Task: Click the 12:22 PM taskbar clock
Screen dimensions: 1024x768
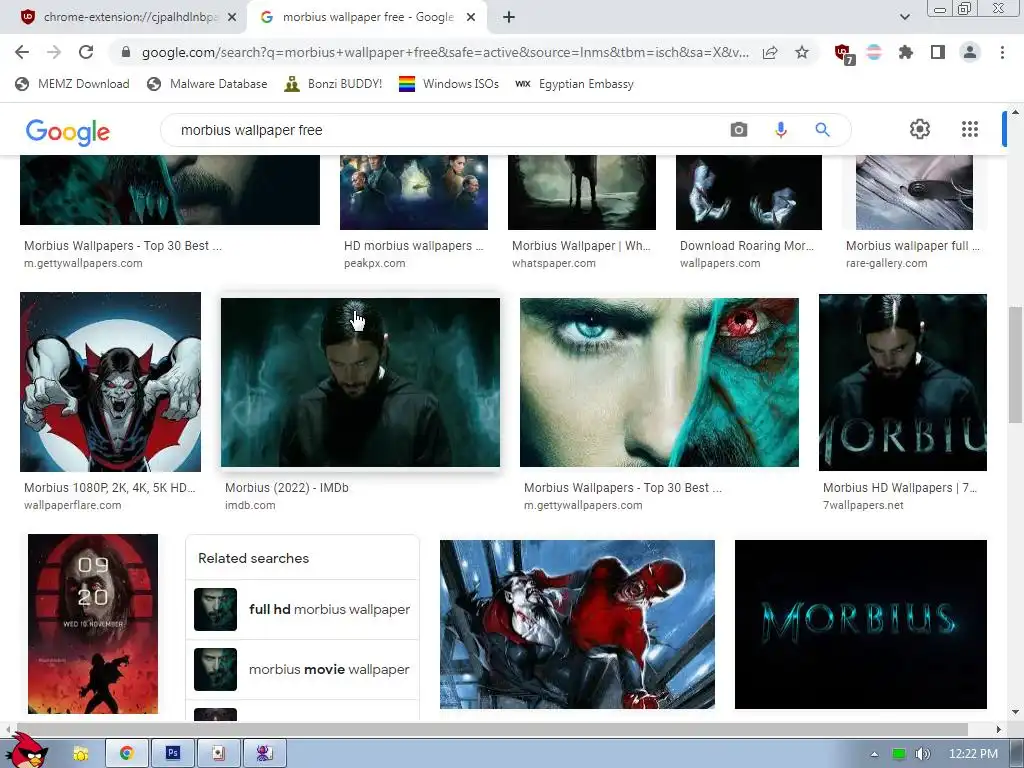Action: pos(973,754)
